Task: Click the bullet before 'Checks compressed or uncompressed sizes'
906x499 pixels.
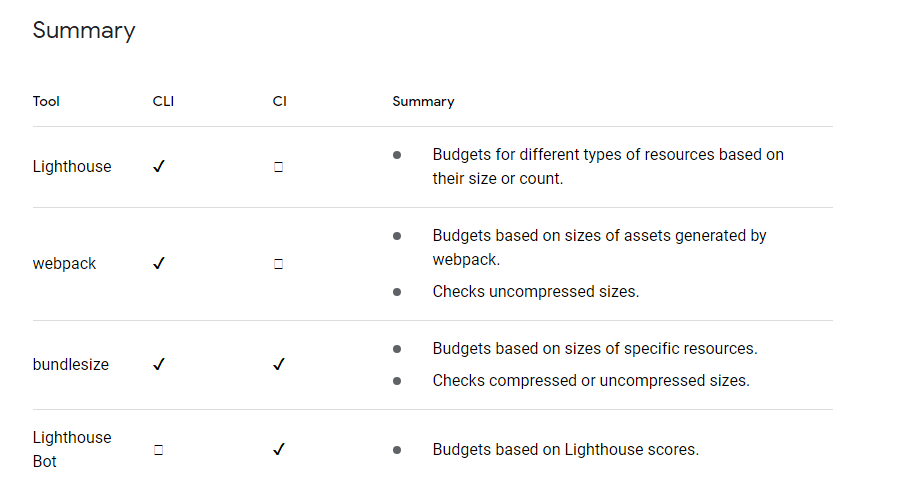Action: (397, 381)
